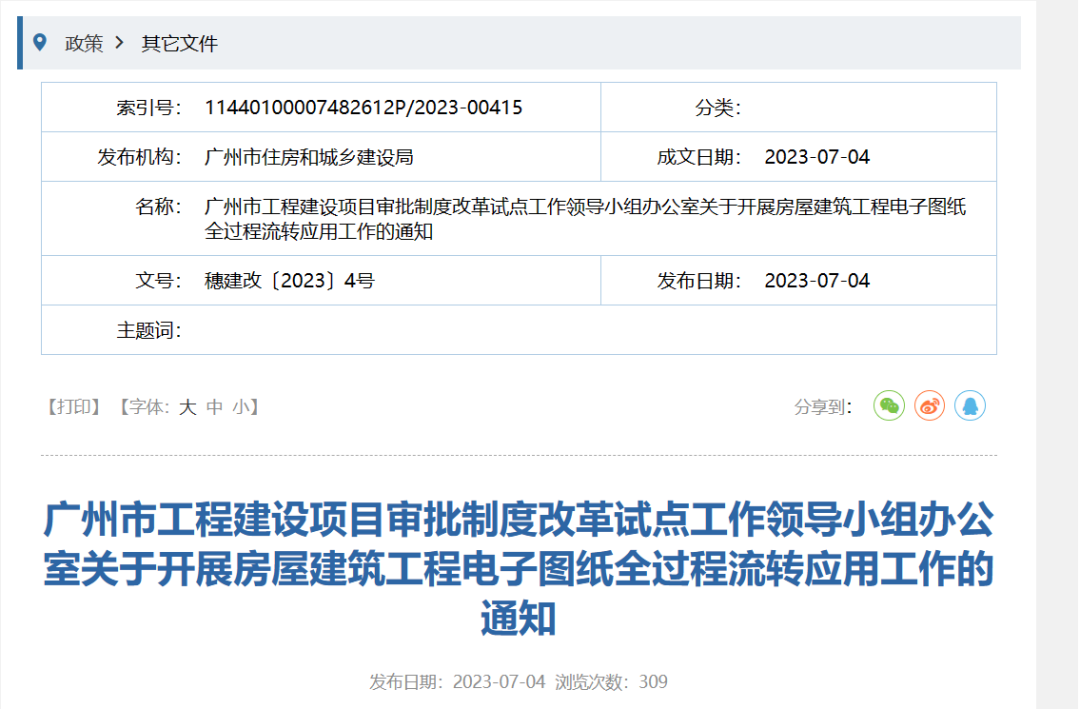Set font size to 大 (large)

tap(187, 407)
